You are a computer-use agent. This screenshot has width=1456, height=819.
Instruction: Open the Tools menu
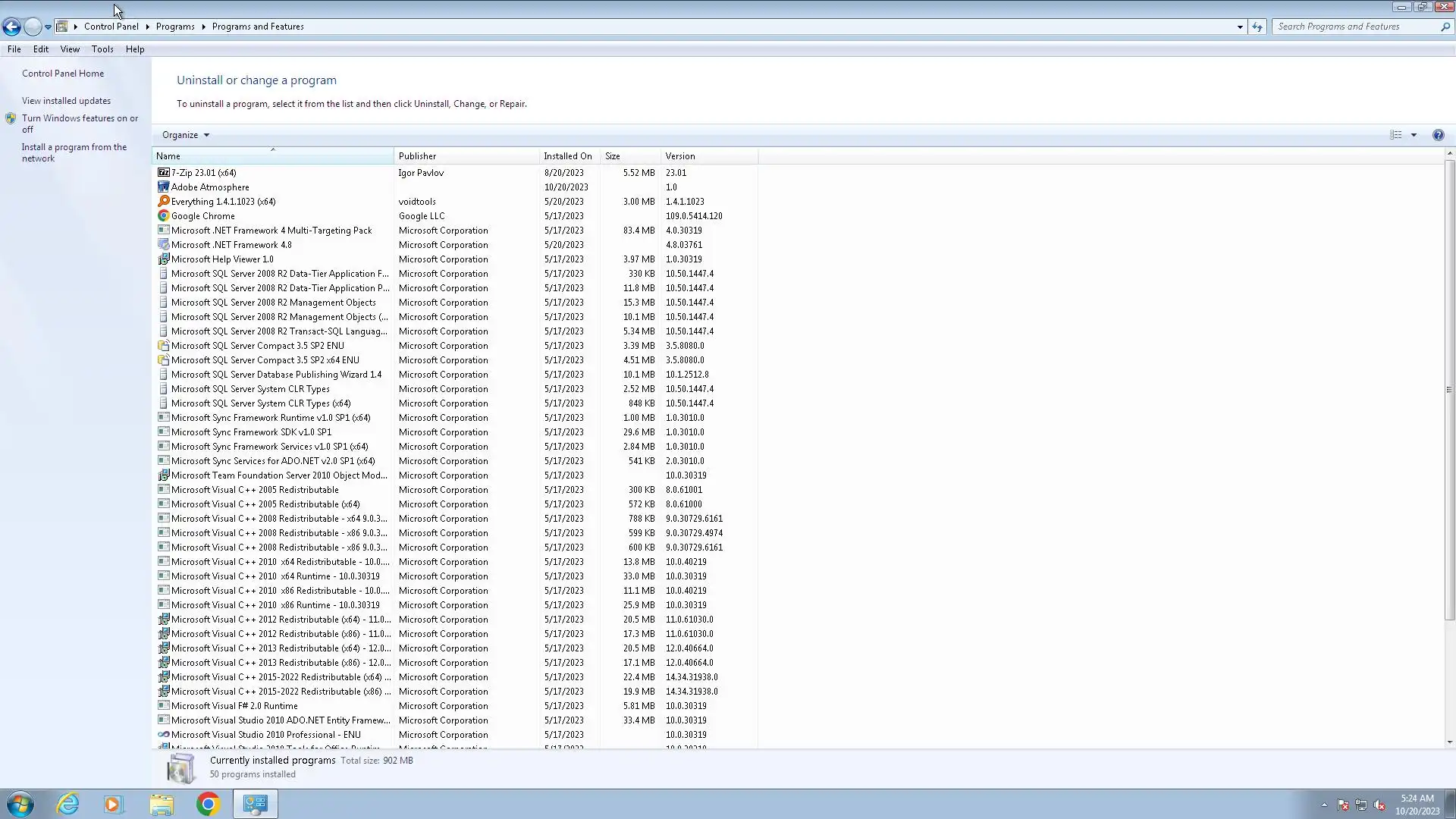click(x=102, y=49)
